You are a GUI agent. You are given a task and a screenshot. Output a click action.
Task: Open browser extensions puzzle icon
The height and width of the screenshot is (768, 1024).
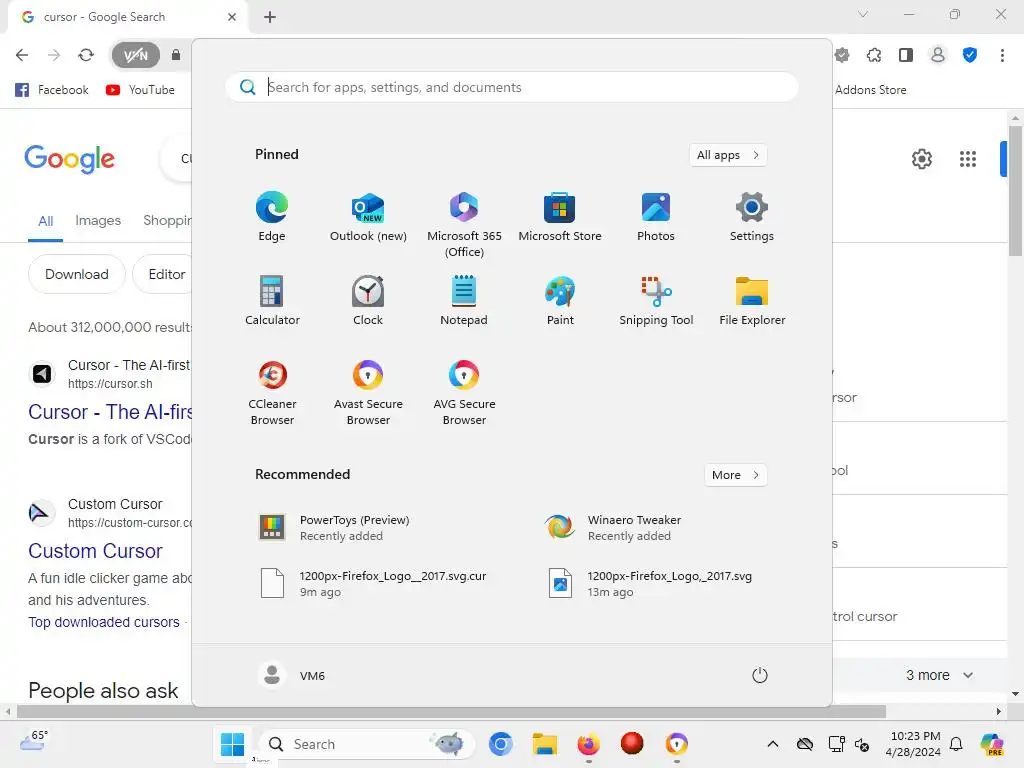click(x=874, y=56)
